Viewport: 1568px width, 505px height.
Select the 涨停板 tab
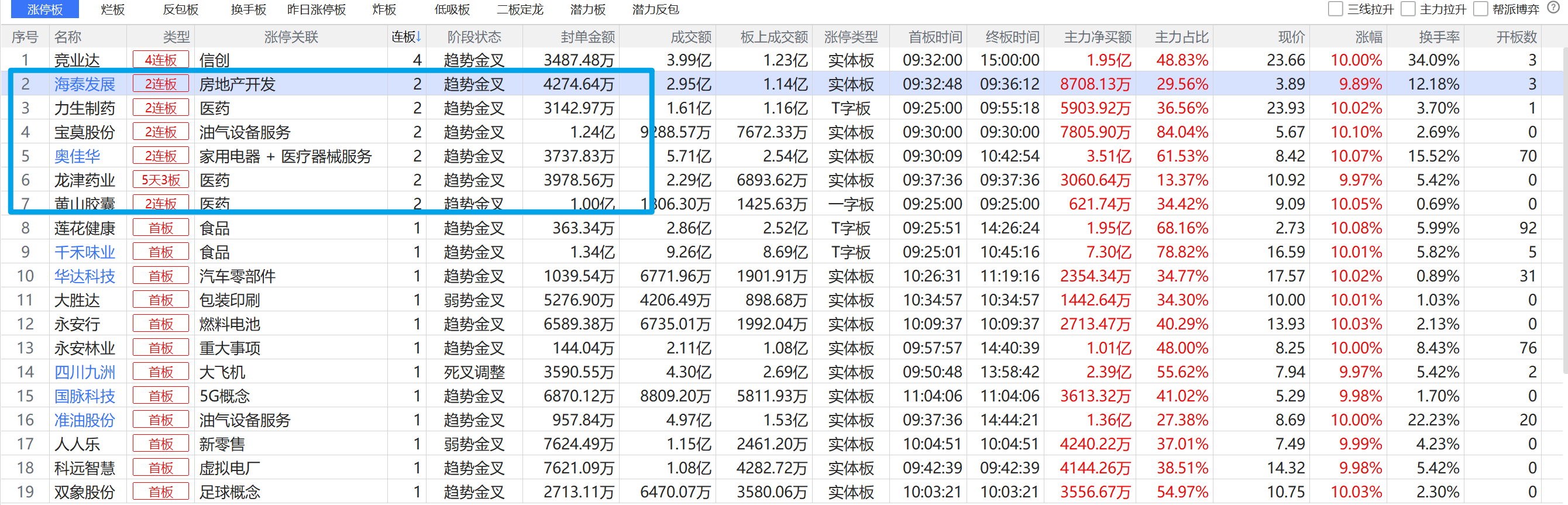(x=45, y=9)
